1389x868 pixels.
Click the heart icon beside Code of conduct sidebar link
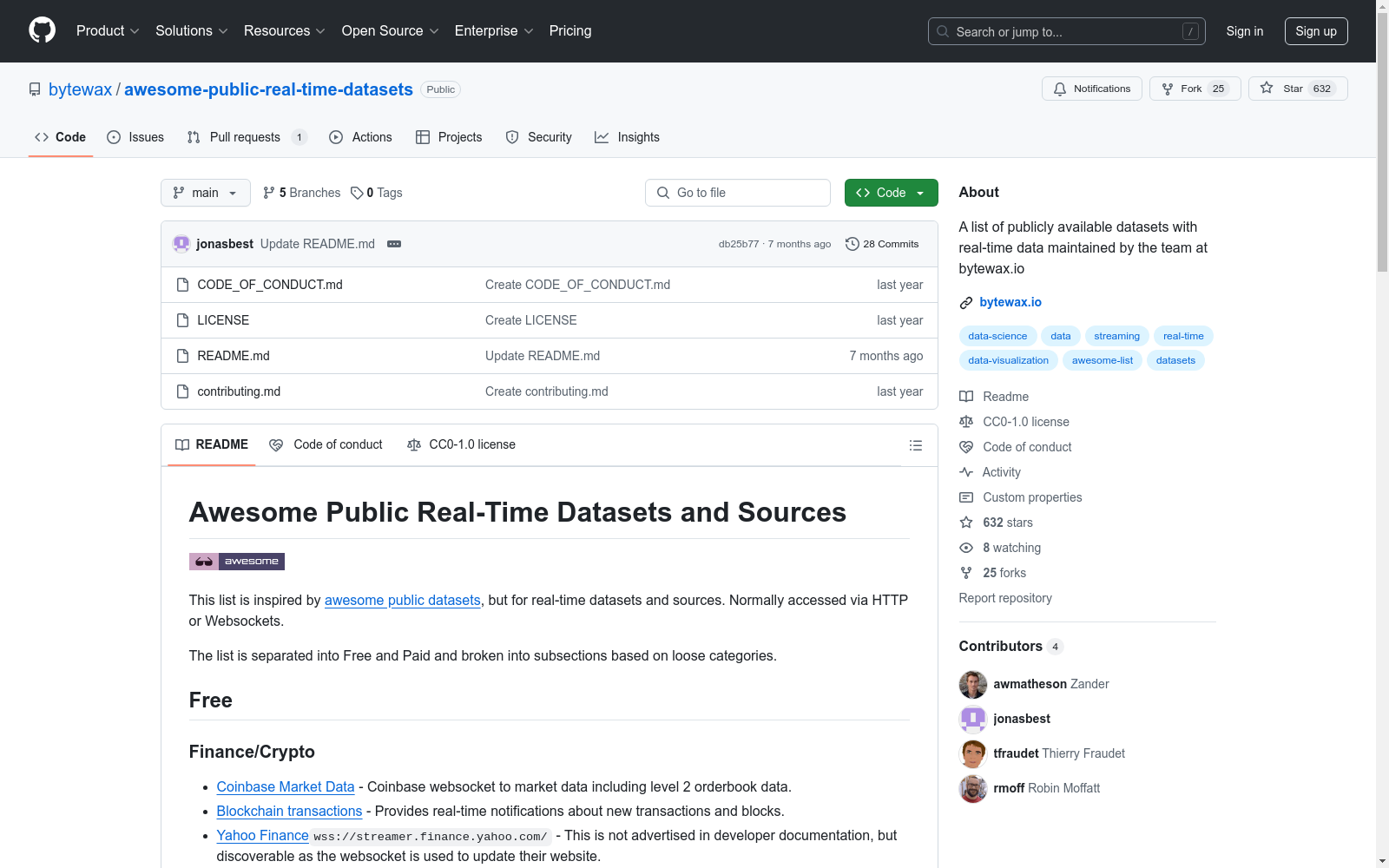pyautogui.click(x=966, y=447)
